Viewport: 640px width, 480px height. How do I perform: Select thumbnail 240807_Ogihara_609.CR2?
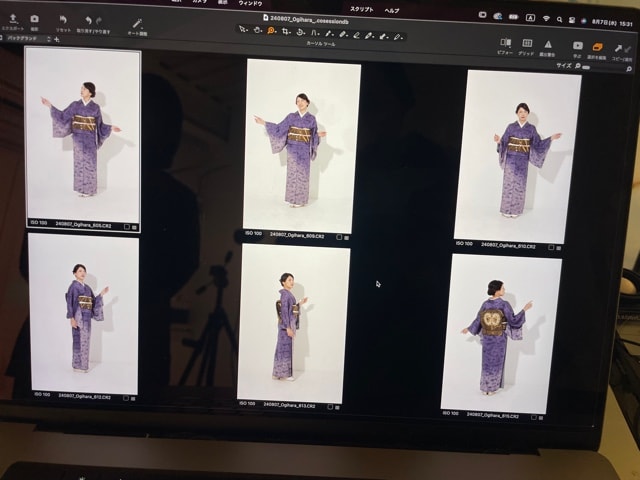tap(302, 146)
